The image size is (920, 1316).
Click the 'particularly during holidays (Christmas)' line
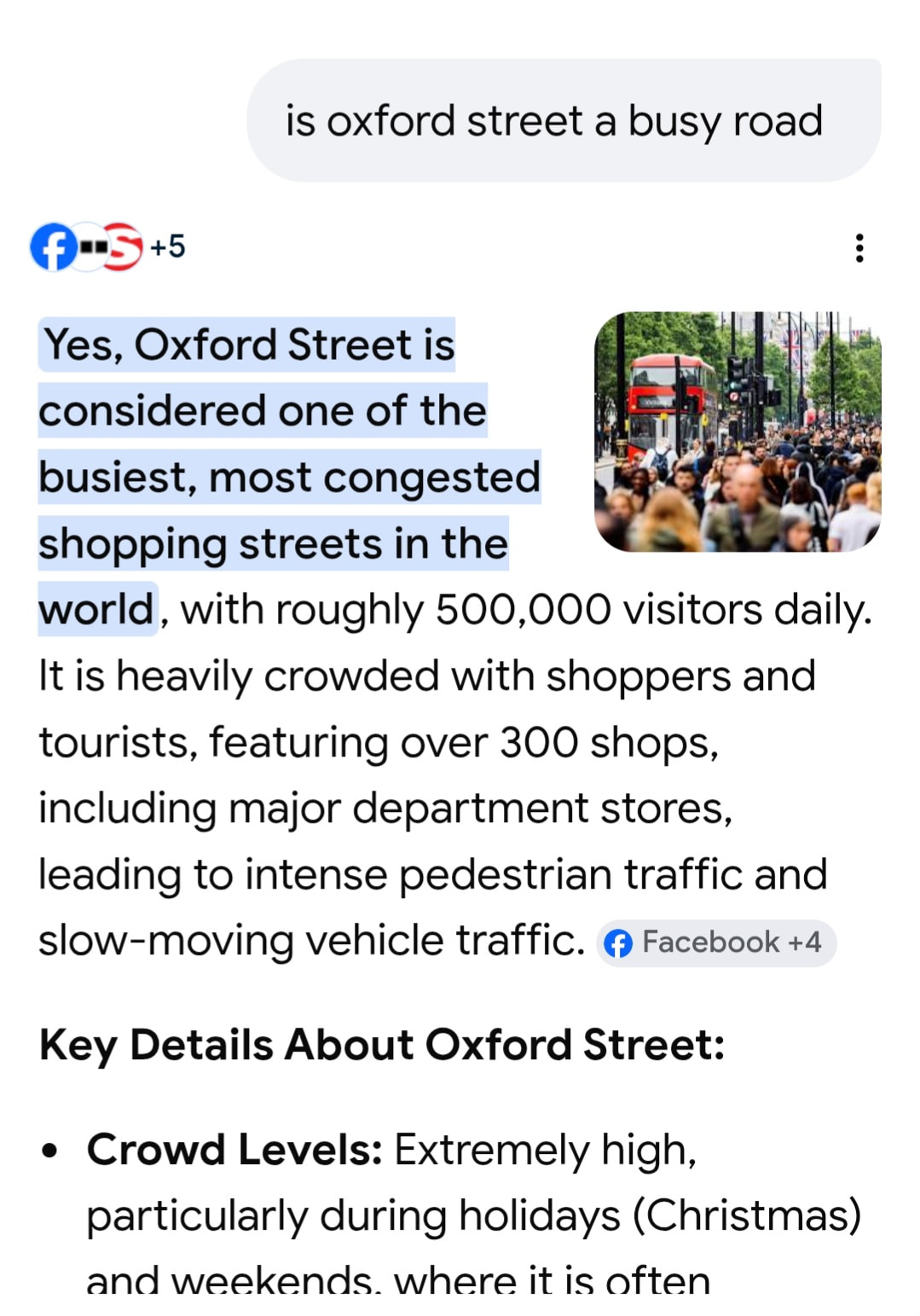coord(474,1215)
